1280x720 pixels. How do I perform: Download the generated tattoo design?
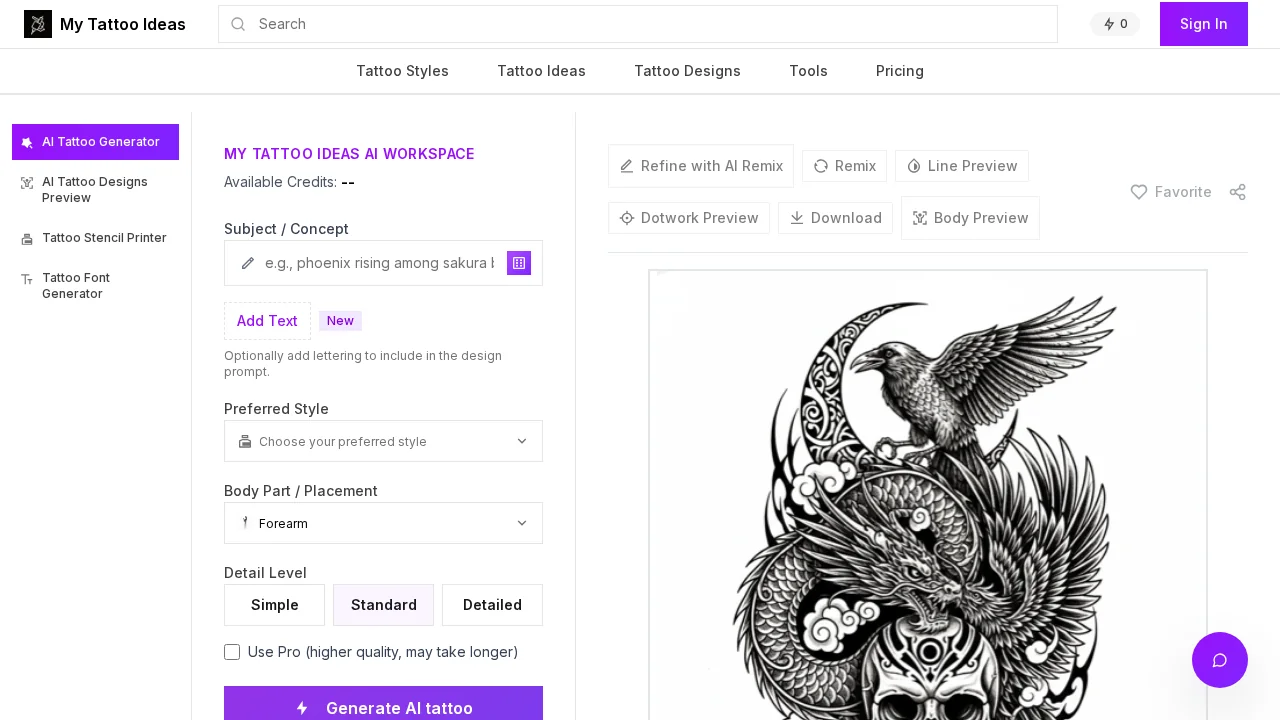click(x=835, y=218)
